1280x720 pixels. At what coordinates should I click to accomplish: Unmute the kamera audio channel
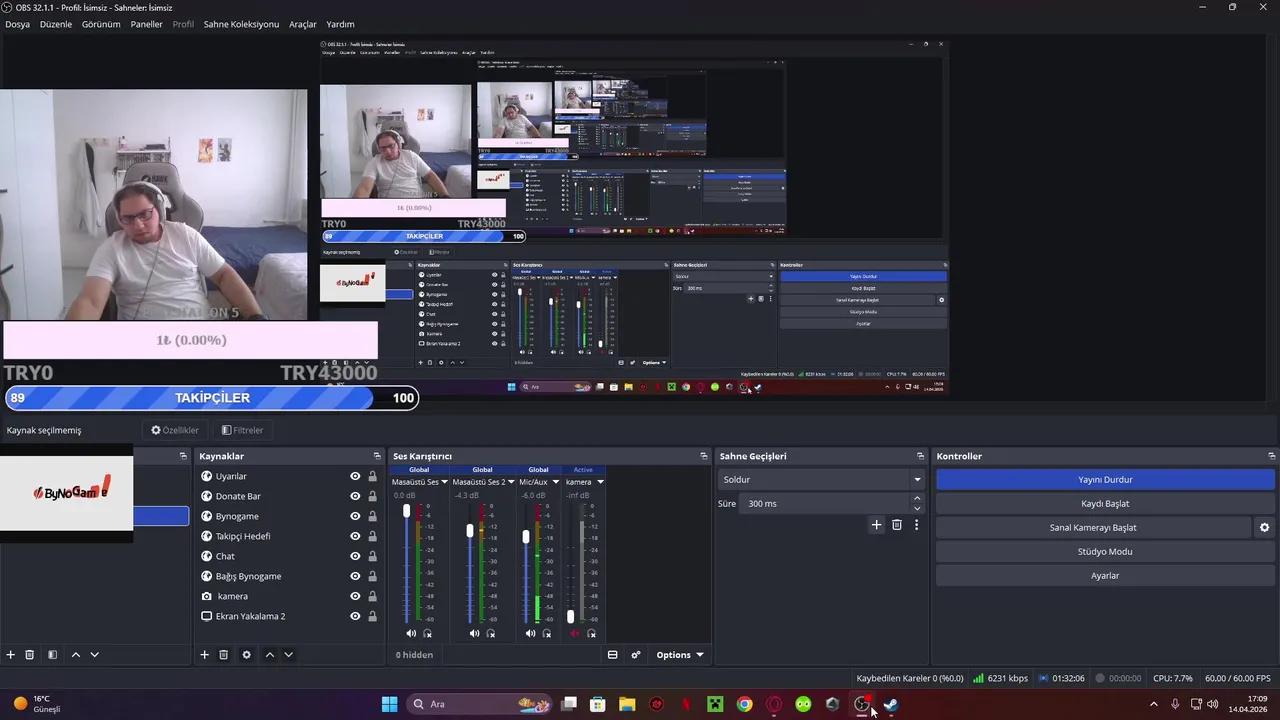coord(575,633)
